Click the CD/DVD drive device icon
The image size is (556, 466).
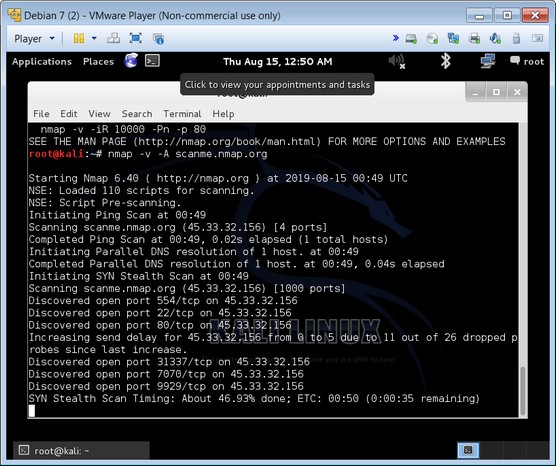coord(432,38)
